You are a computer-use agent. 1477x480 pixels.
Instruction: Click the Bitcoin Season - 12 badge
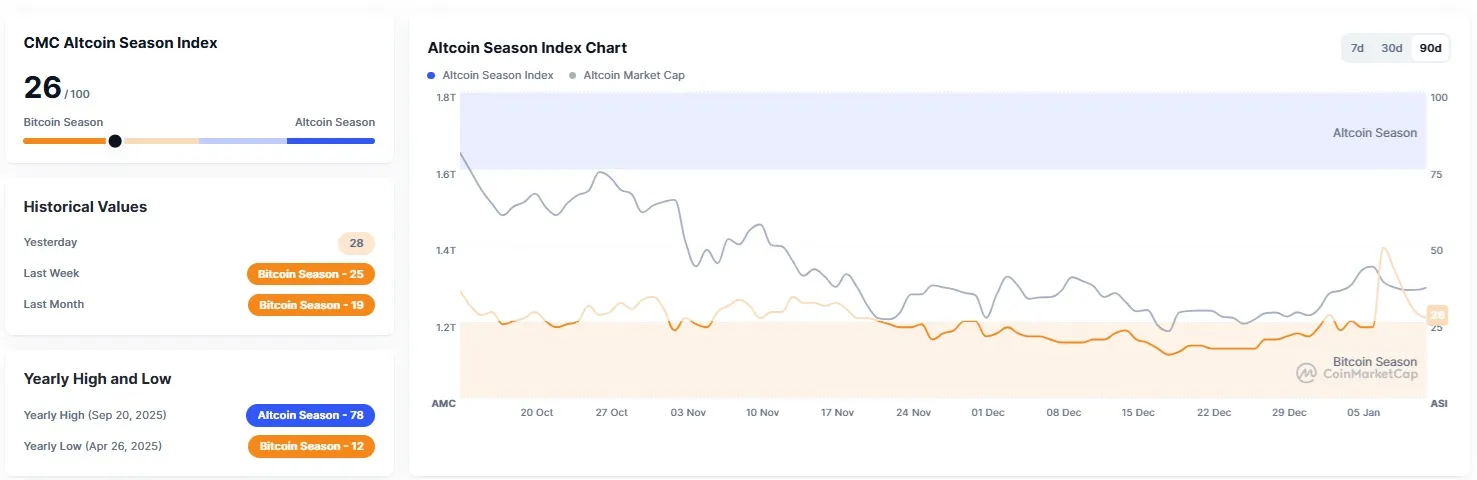coord(311,446)
